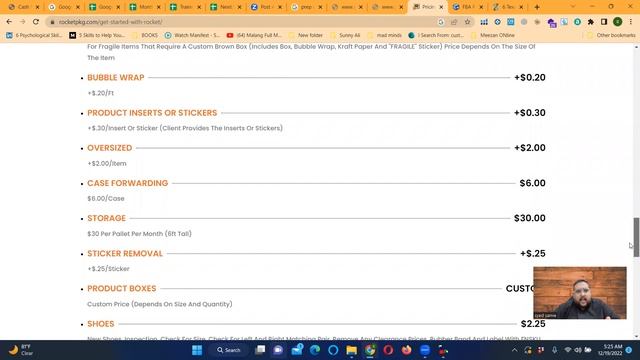
Task: Launch Firefox from taskbar
Action: click(407, 350)
